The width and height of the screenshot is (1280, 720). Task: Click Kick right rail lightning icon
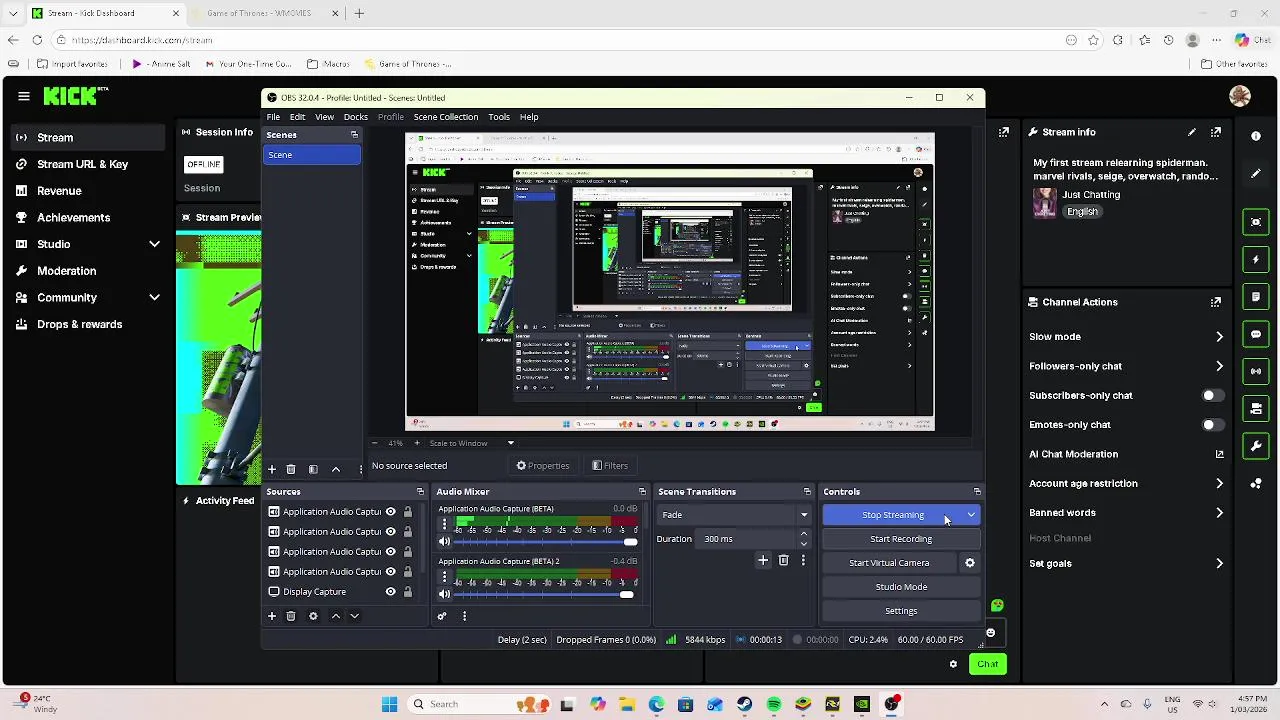click(1256, 260)
